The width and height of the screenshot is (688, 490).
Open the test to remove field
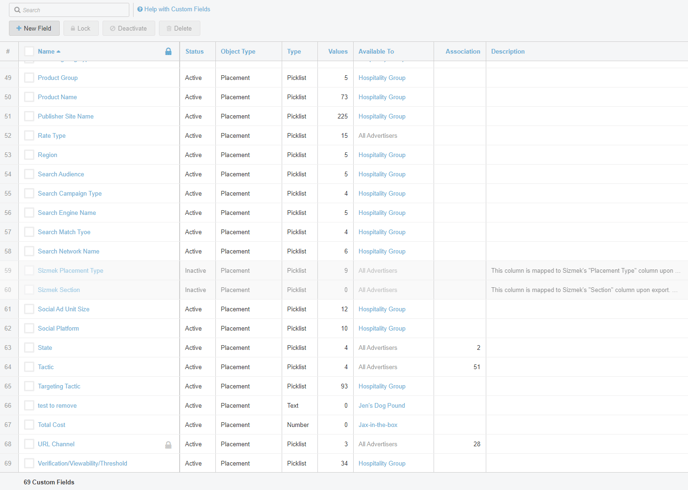[57, 406]
